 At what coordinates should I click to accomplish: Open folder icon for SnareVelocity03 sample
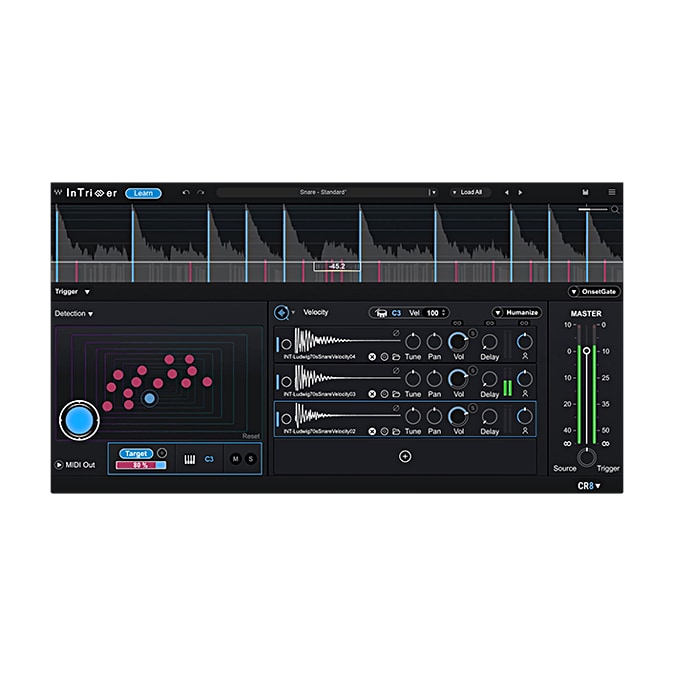coord(396,394)
